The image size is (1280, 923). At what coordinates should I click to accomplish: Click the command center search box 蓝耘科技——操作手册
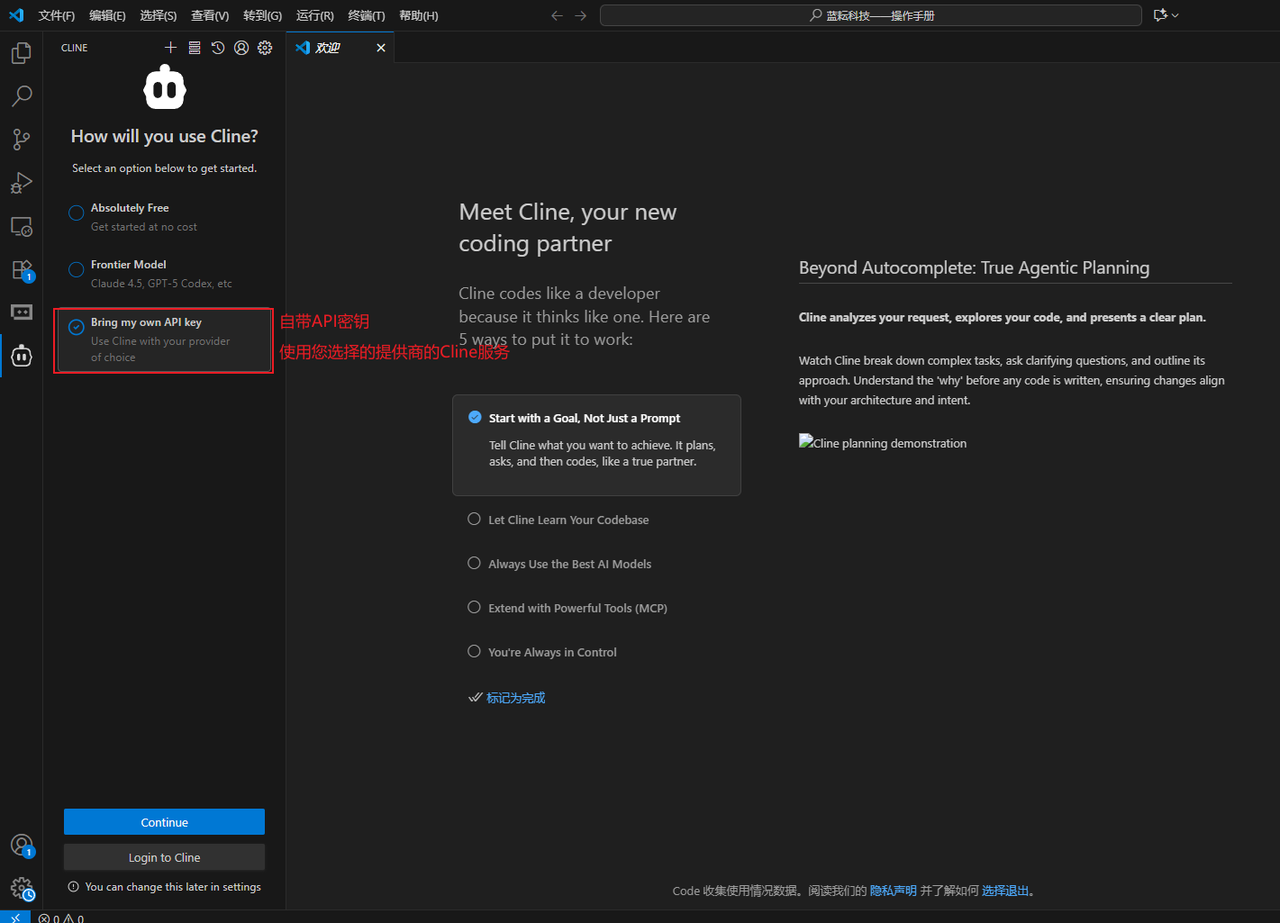coord(871,15)
